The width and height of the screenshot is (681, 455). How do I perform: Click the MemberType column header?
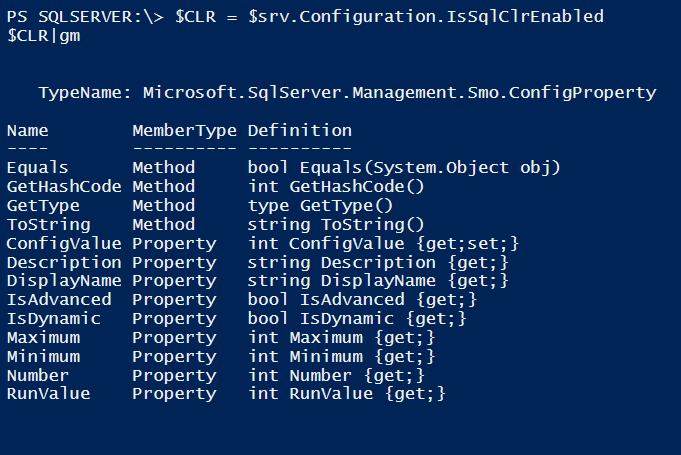184,130
